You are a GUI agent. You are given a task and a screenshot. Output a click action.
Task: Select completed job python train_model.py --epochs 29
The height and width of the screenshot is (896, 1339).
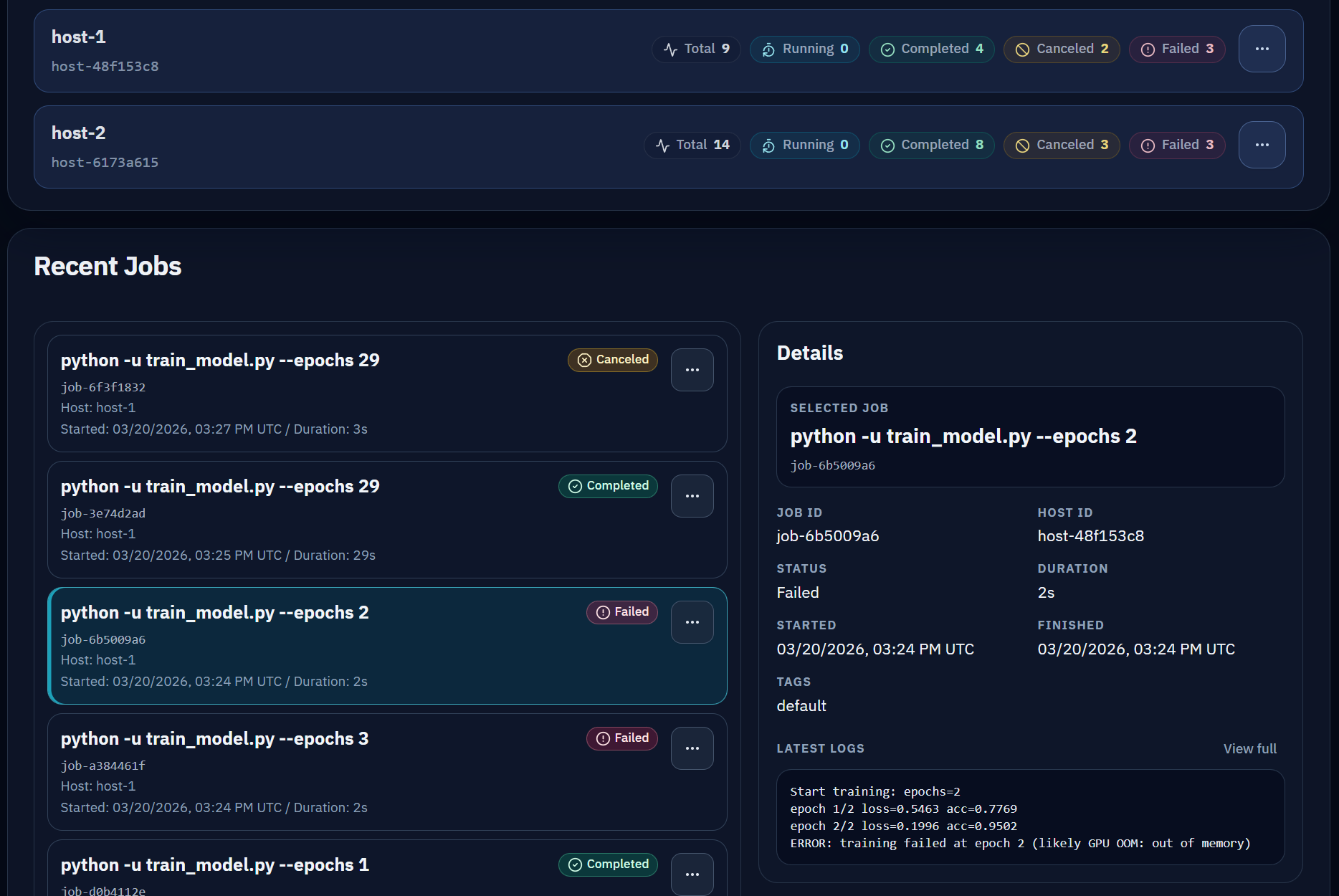pyautogui.click(x=387, y=520)
